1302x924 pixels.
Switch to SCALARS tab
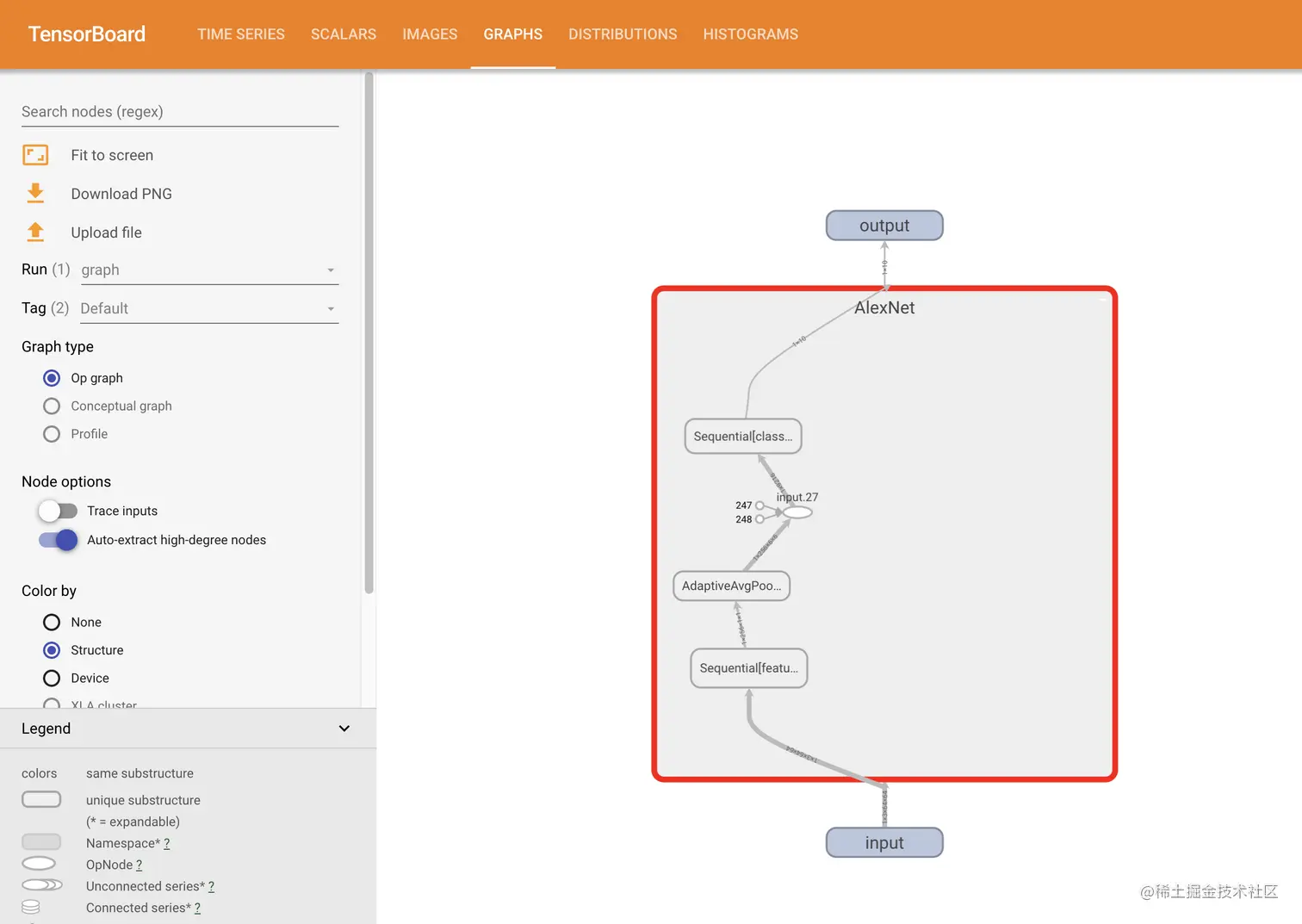point(344,34)
